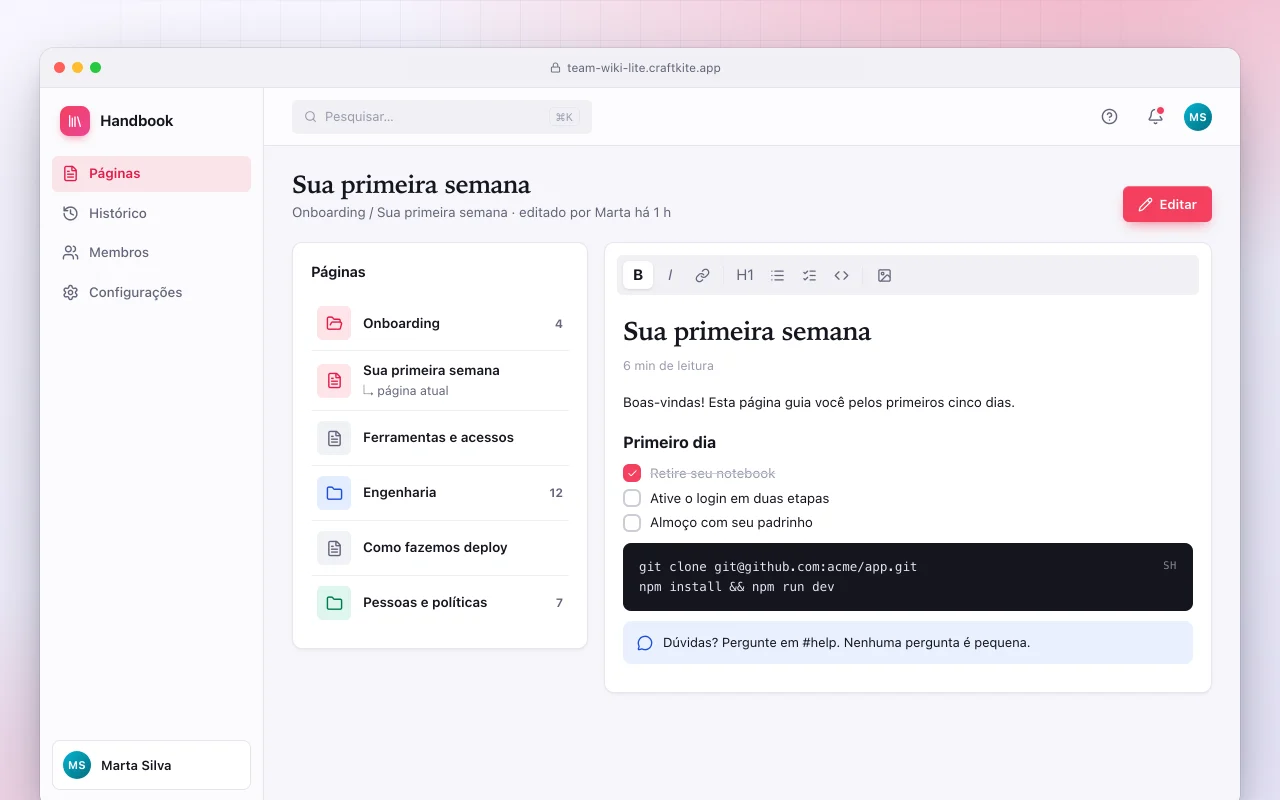This screenshot has width=1280, height=800.
Task: Open Membros in the sidebar
Action: (x=151, y=253)
